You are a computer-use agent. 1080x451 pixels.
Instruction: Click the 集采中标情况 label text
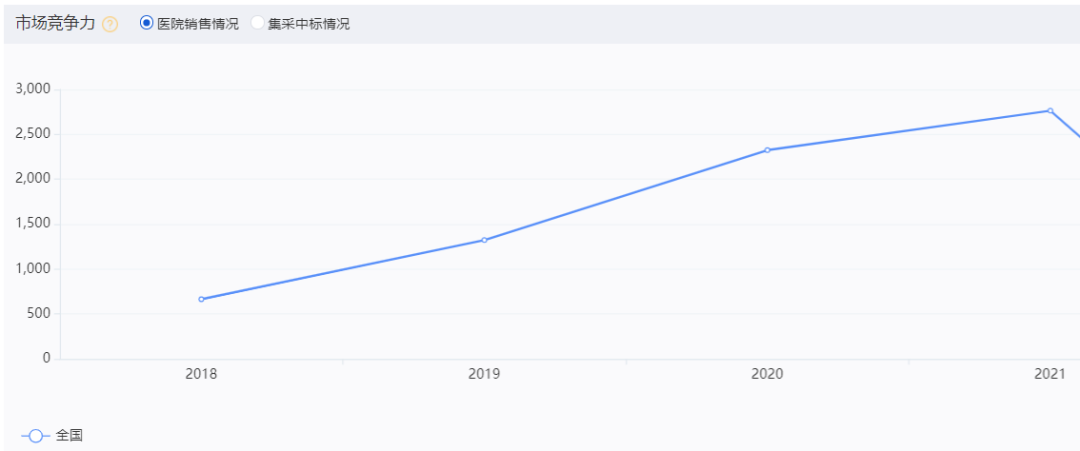(x=309, y=24)
